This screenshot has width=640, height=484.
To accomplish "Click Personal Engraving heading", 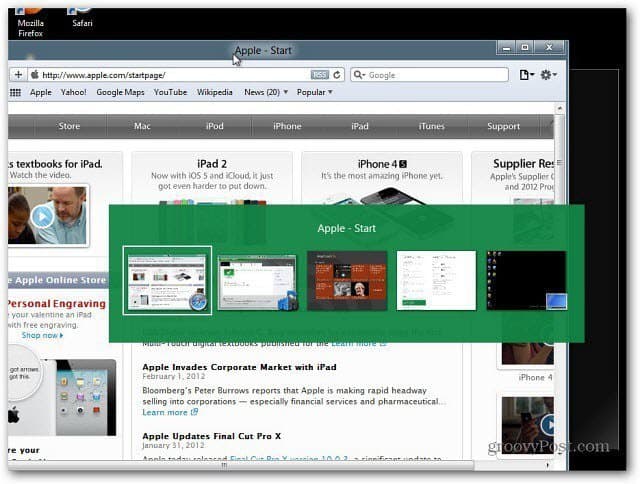I will 56,304.
